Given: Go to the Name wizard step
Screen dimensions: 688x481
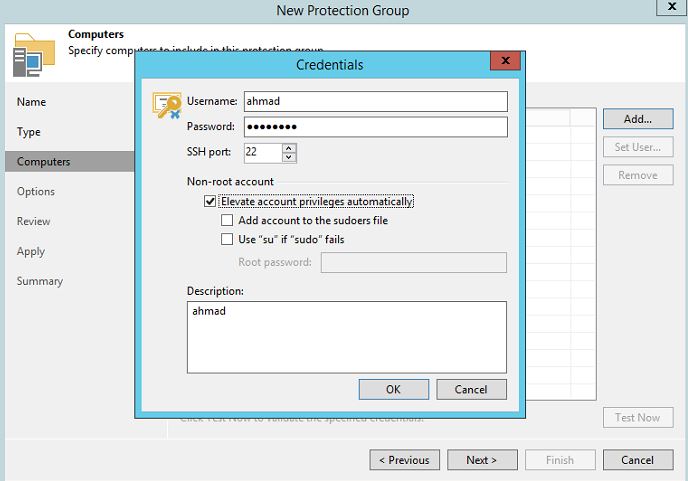Looking at the screenshot, I should click(x=31, y=102).
